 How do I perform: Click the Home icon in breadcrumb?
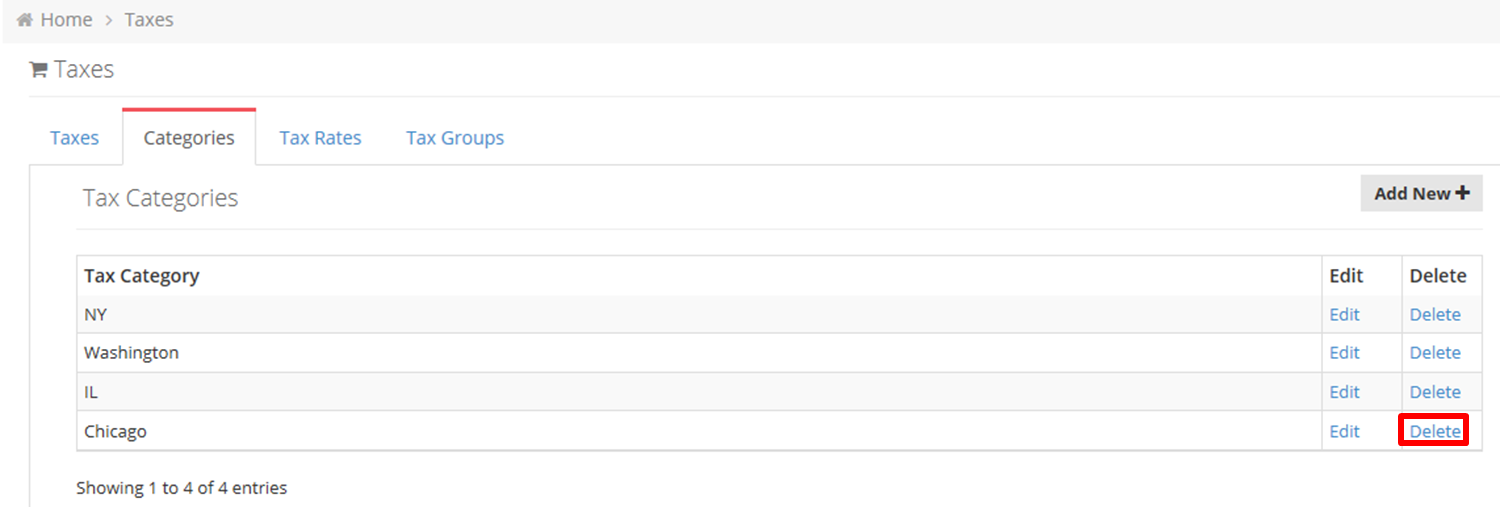click(x=25, y=20)
